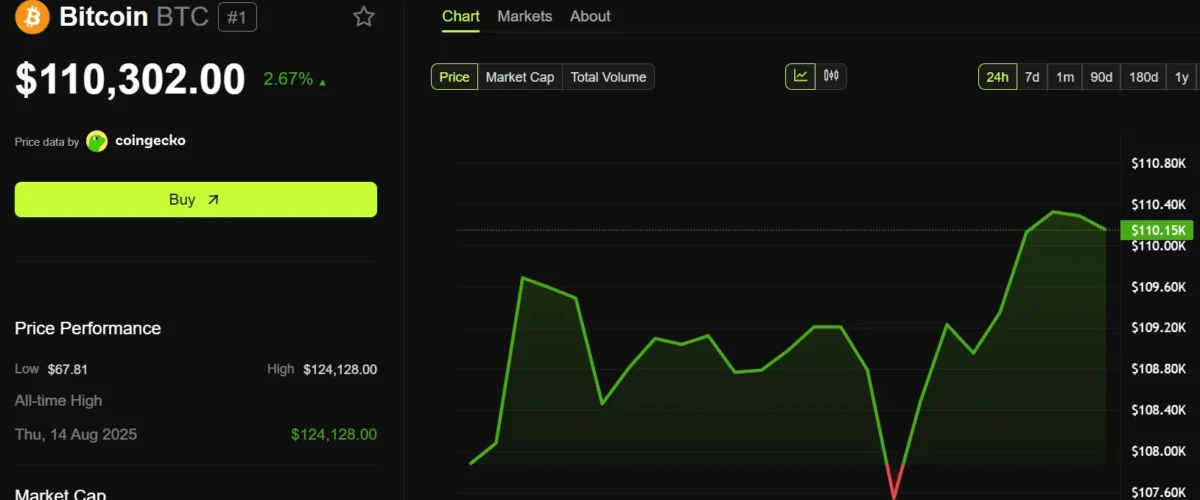Screen dimensions: 1200x500
Task: Click the coingecko price data link
Action: click(x=148, y=141)
